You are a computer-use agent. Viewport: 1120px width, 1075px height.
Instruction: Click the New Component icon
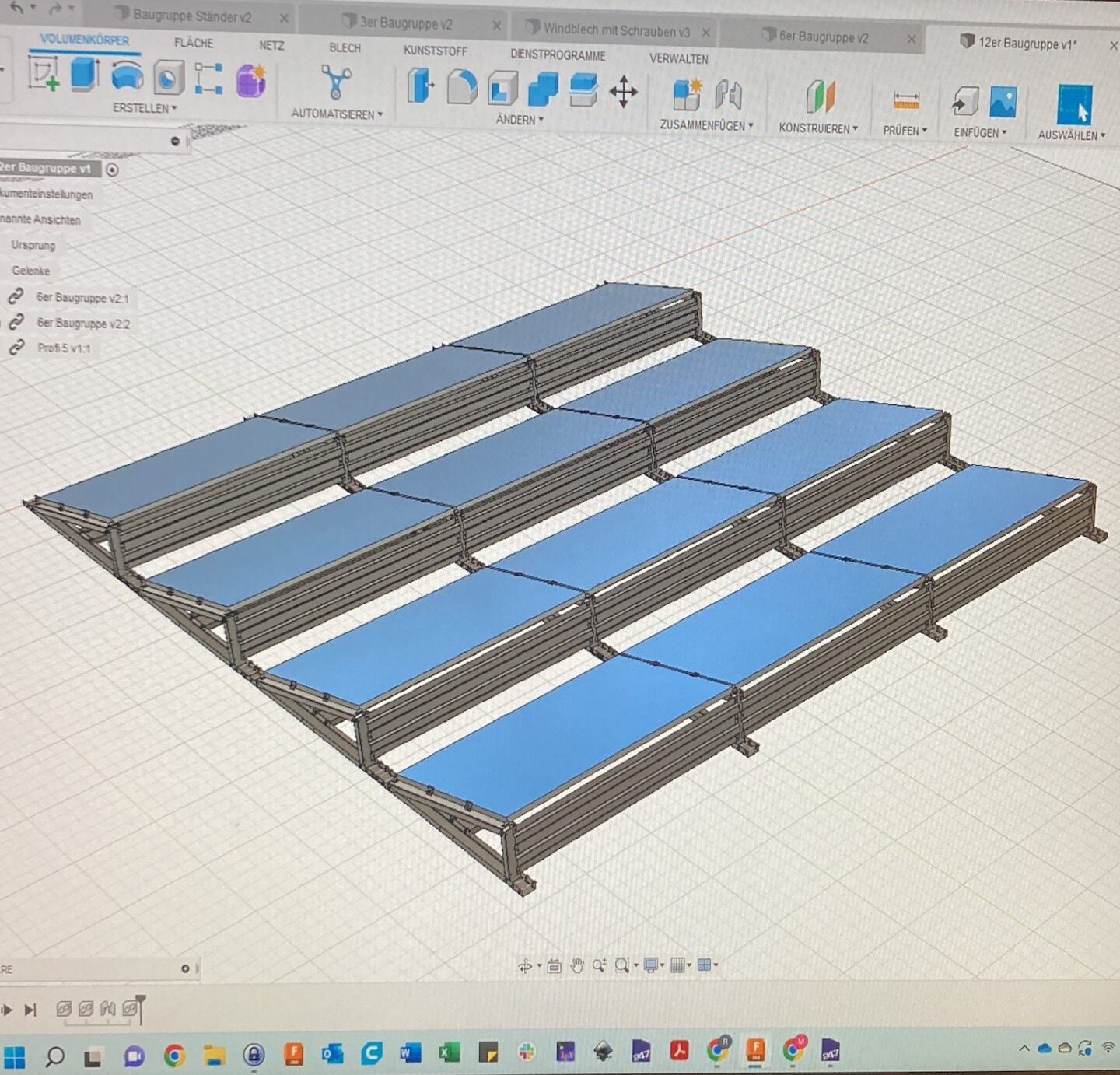tap(686, 95)
